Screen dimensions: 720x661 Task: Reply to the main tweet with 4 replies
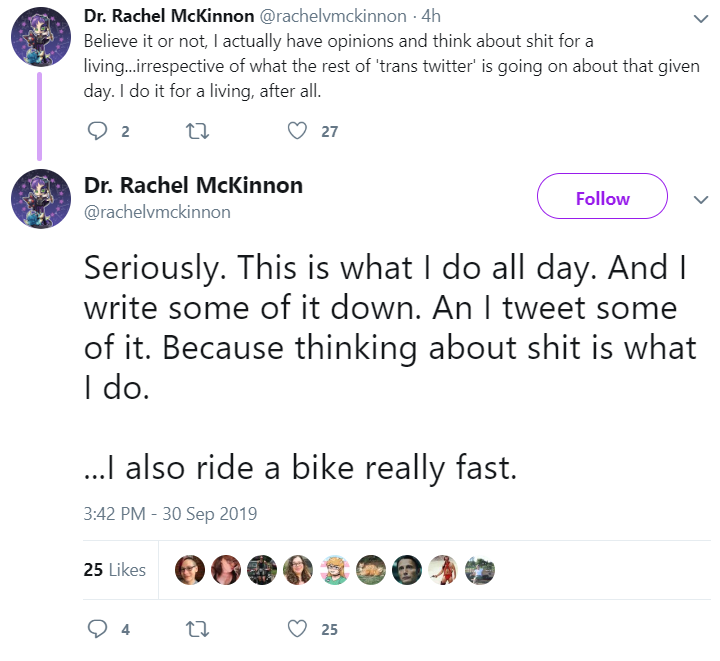point(97,629)
